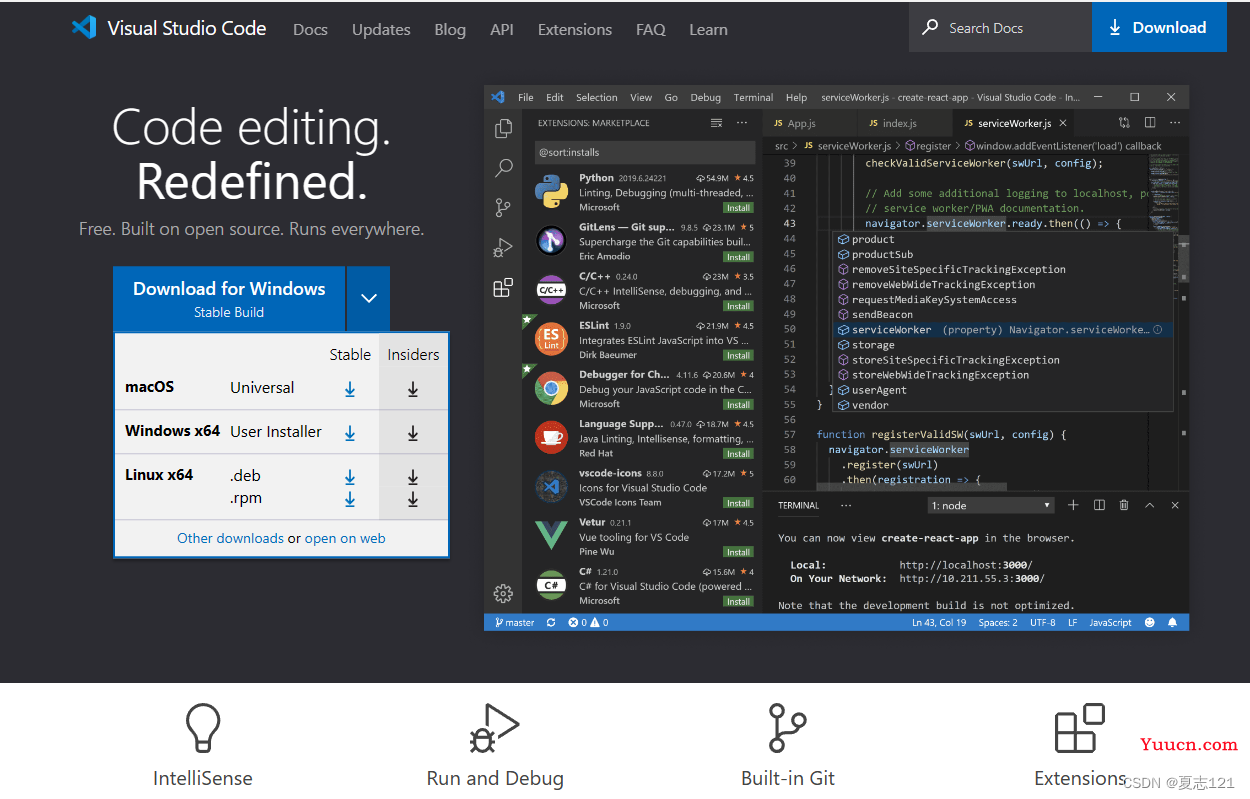Image resolution: width=1250 pixels, height=799 pixels.
Task: Open the File menu in editor
Action: coord(526,98)
